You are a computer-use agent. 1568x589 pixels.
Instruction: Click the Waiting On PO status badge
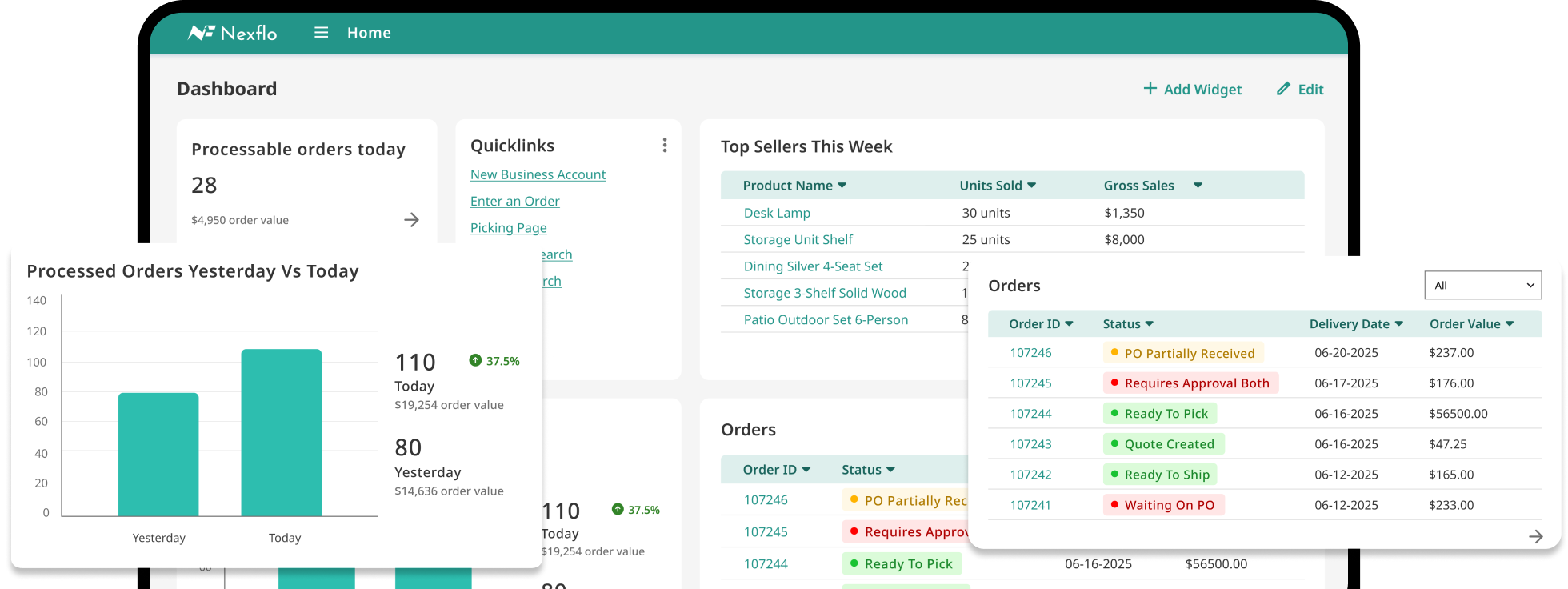coord(1163,505)
